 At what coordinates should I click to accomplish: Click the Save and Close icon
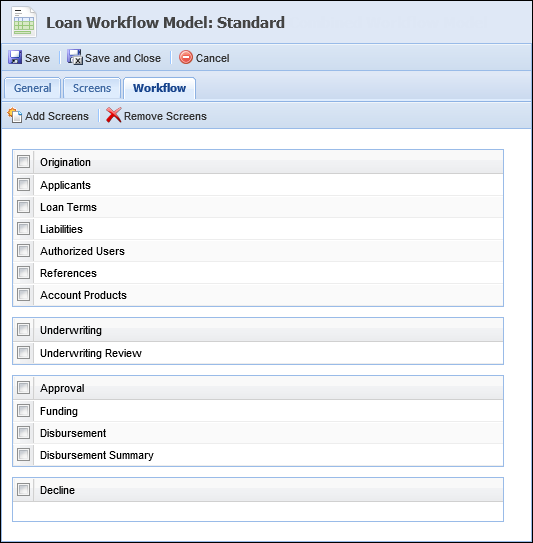coord(75,57)
